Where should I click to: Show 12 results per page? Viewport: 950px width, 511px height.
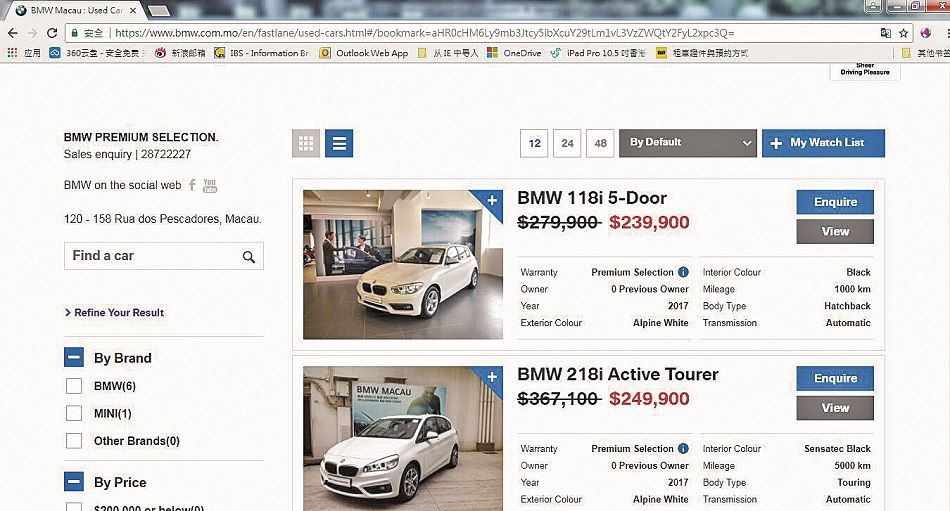click(x=534, y=143)
